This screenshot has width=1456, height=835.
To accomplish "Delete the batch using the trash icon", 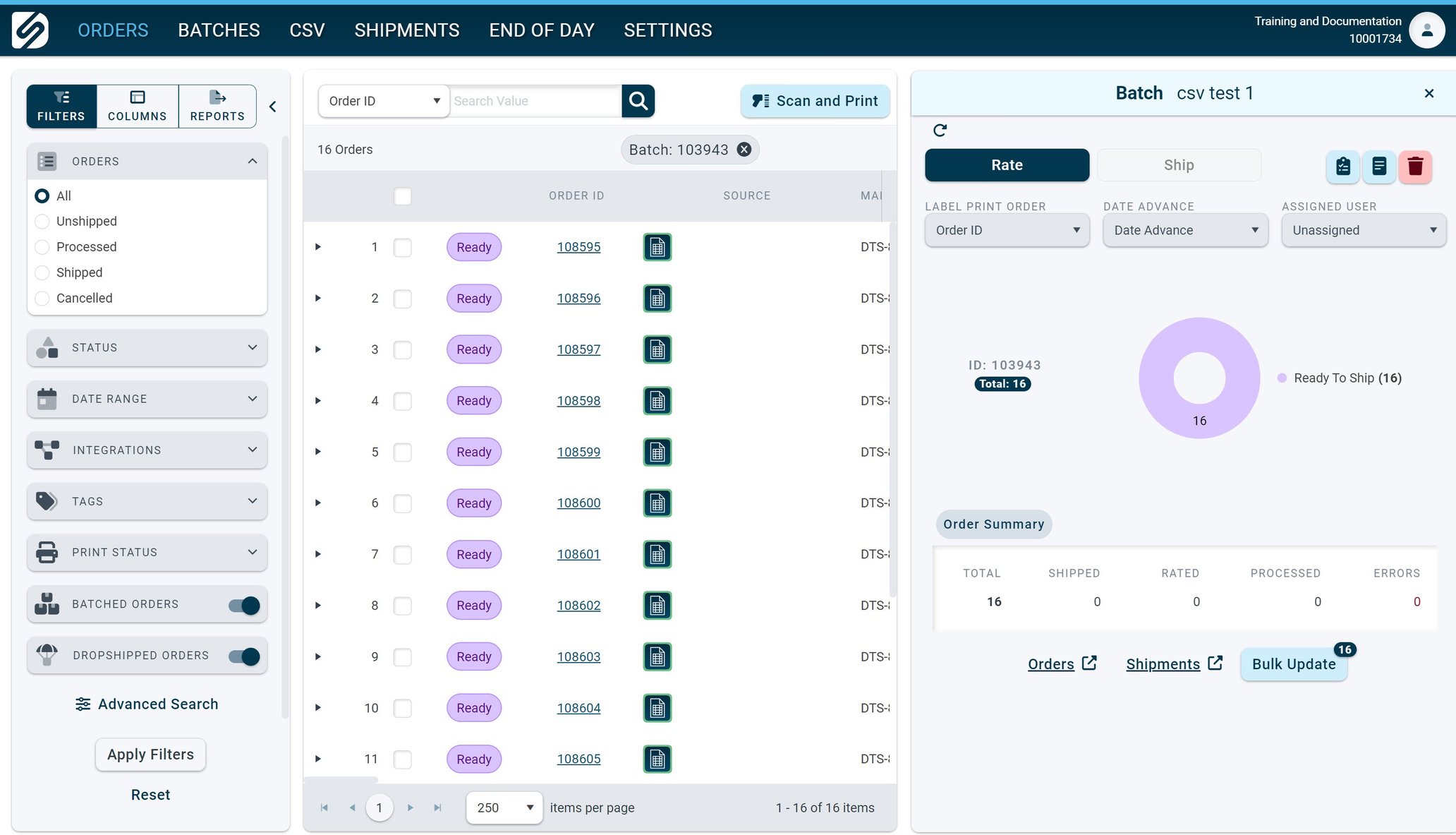I will tap(1415, 167).
